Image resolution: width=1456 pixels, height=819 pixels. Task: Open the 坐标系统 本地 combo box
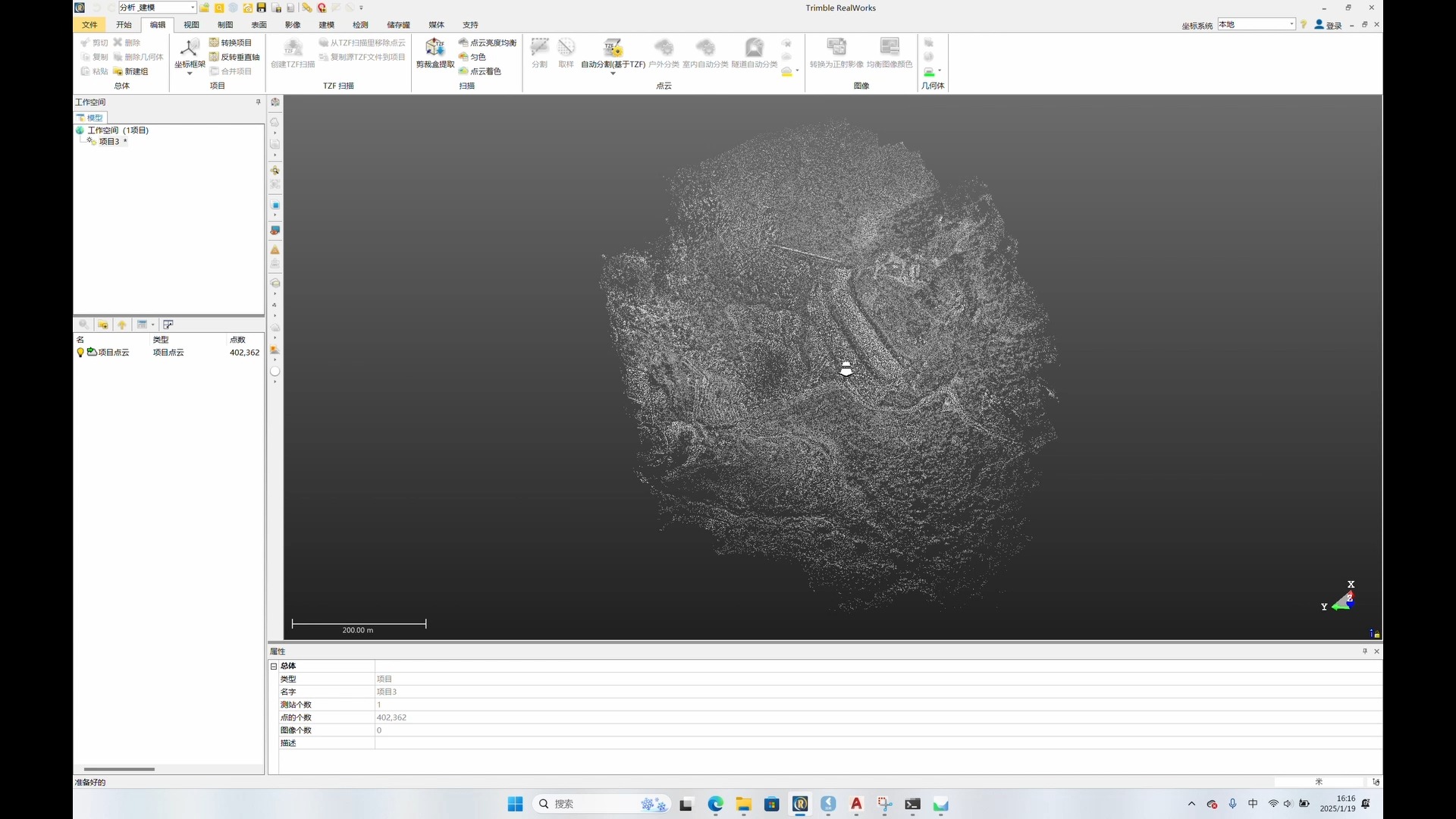click(1291, 24)
